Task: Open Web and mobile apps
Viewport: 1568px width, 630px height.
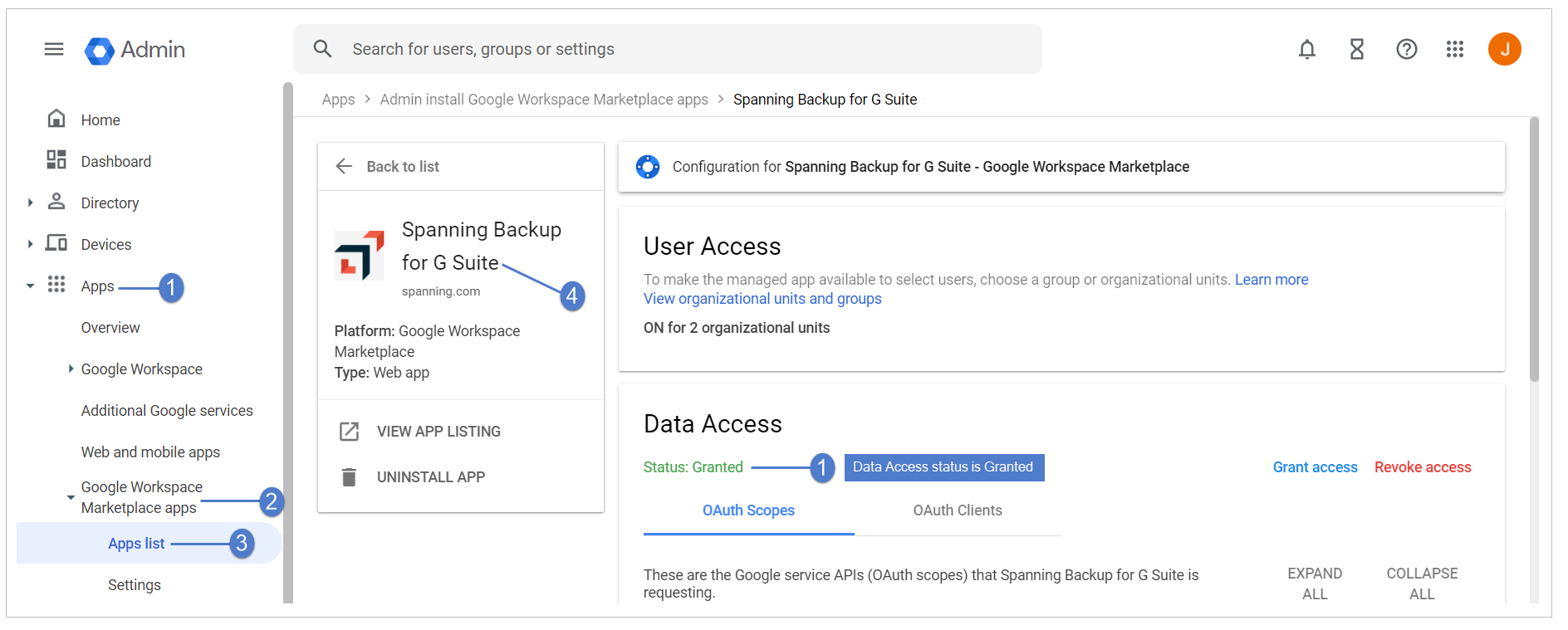Action: tap(150, 452)
